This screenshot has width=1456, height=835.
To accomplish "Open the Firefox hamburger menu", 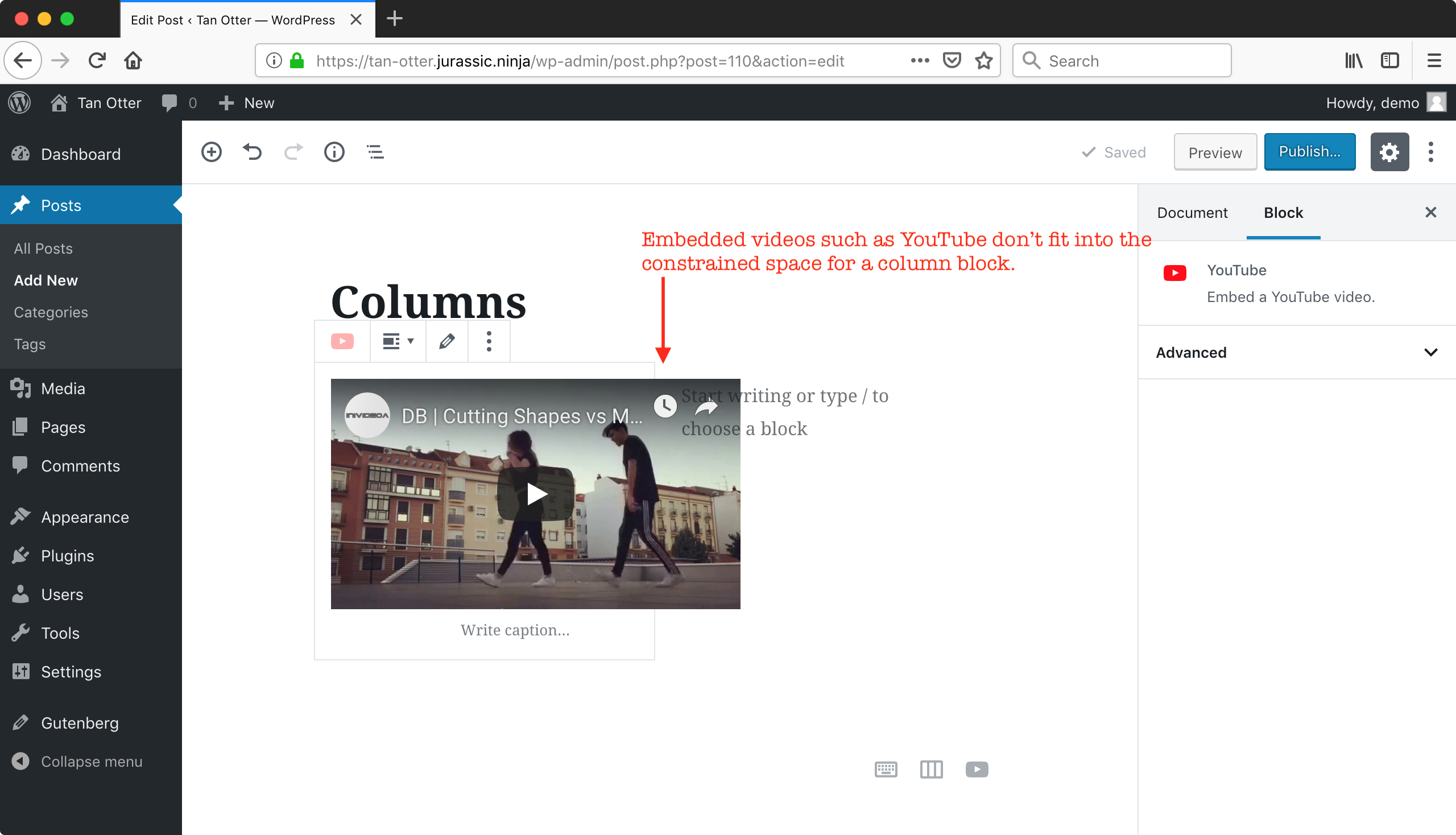I will 1434,60.
